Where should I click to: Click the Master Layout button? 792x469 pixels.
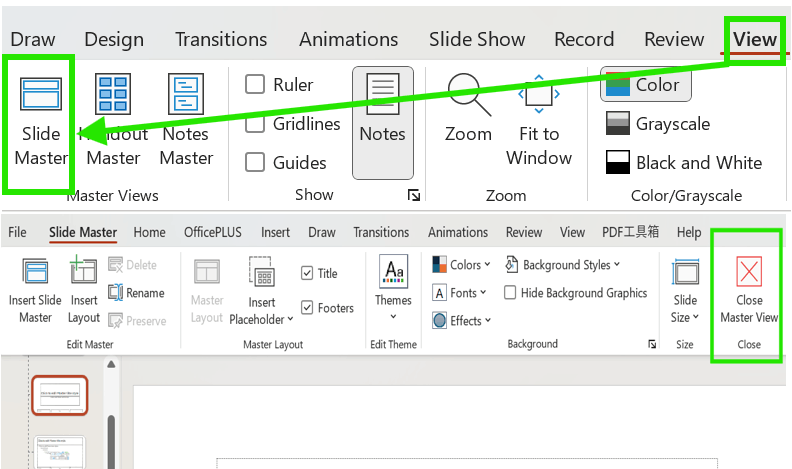tap(207, 291)
